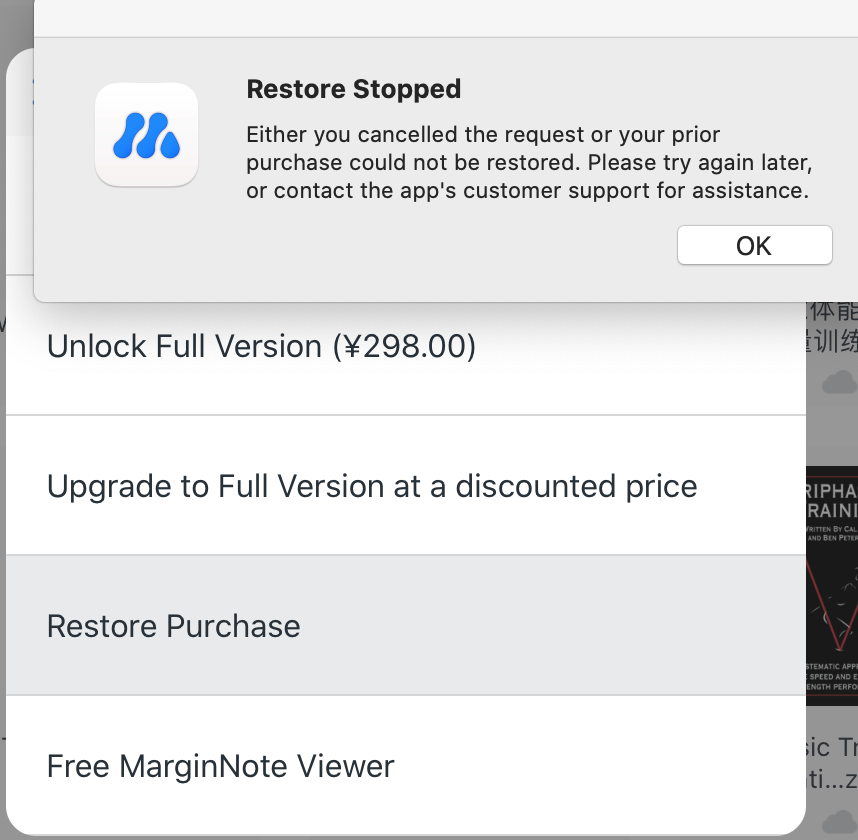Select Free MarginNote Viewer option

405,766
